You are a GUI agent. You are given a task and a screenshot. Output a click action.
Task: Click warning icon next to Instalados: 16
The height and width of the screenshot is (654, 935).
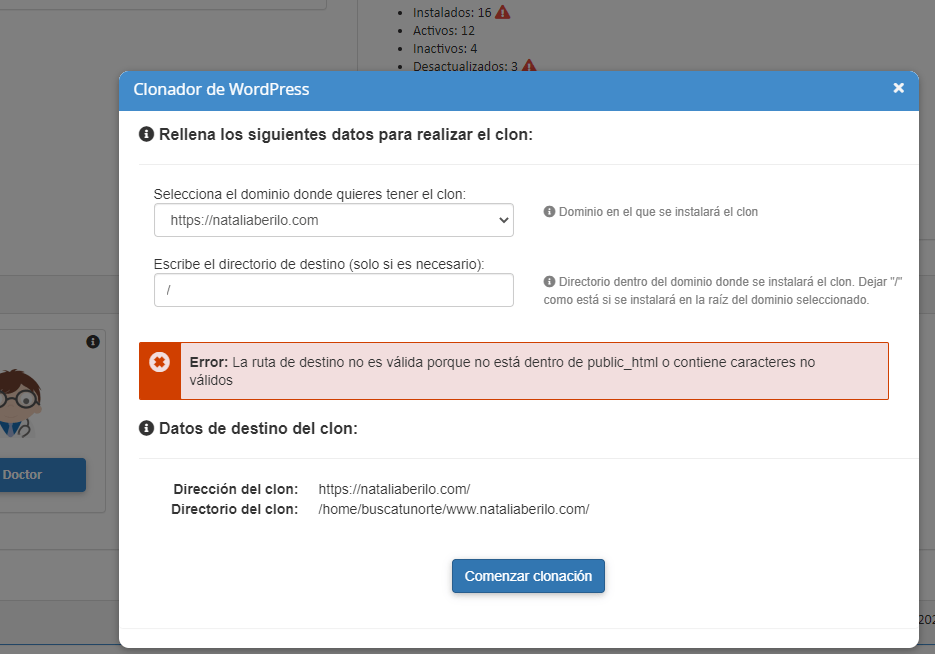(x=503, y=12)
